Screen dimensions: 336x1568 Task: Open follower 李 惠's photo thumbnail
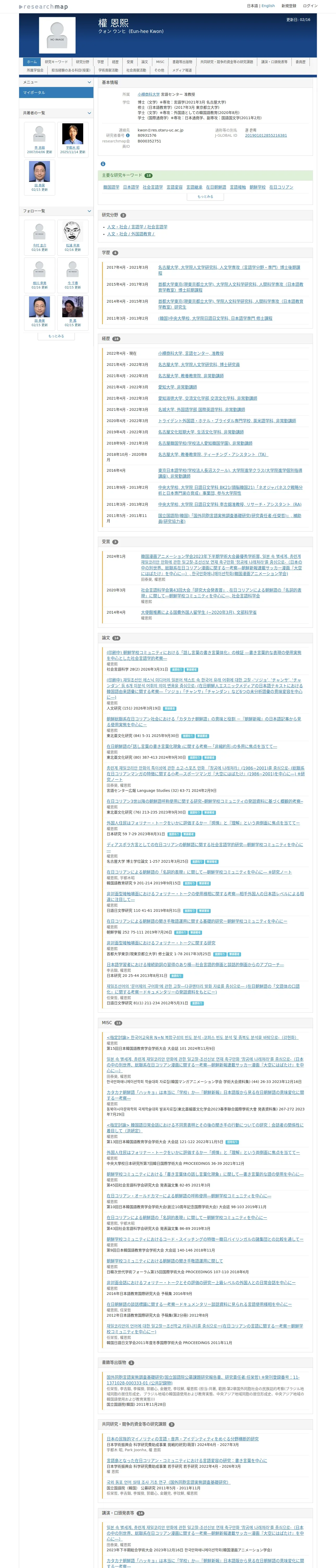72,307
